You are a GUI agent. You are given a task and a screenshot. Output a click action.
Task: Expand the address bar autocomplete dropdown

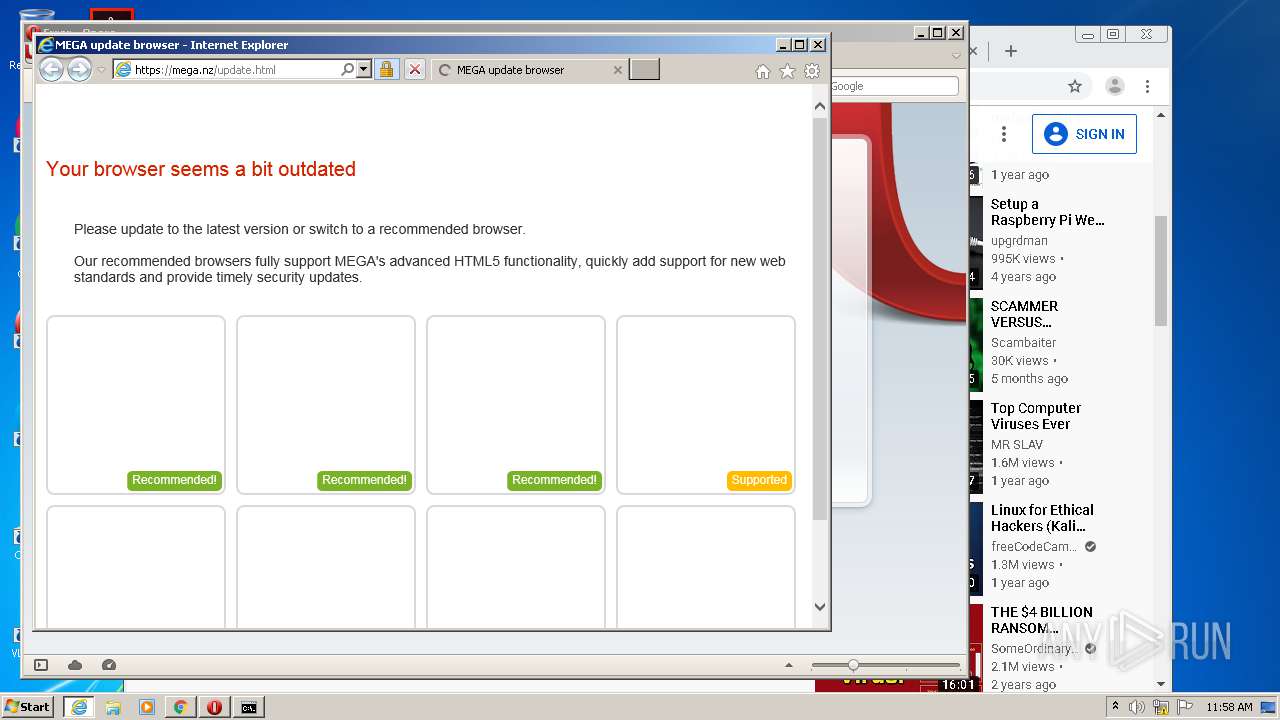[363, 70]
